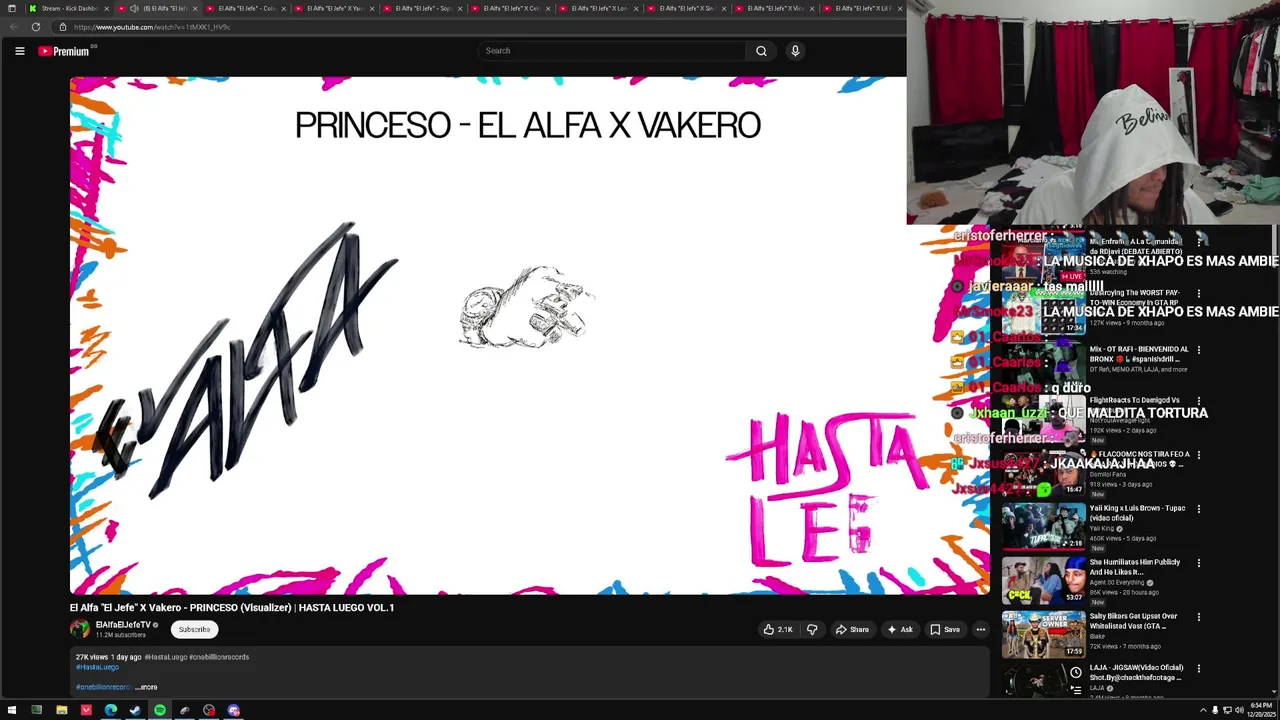
Task: Open the ElAlfaElJefeTV channel avatar
Action: coord(79,629)
